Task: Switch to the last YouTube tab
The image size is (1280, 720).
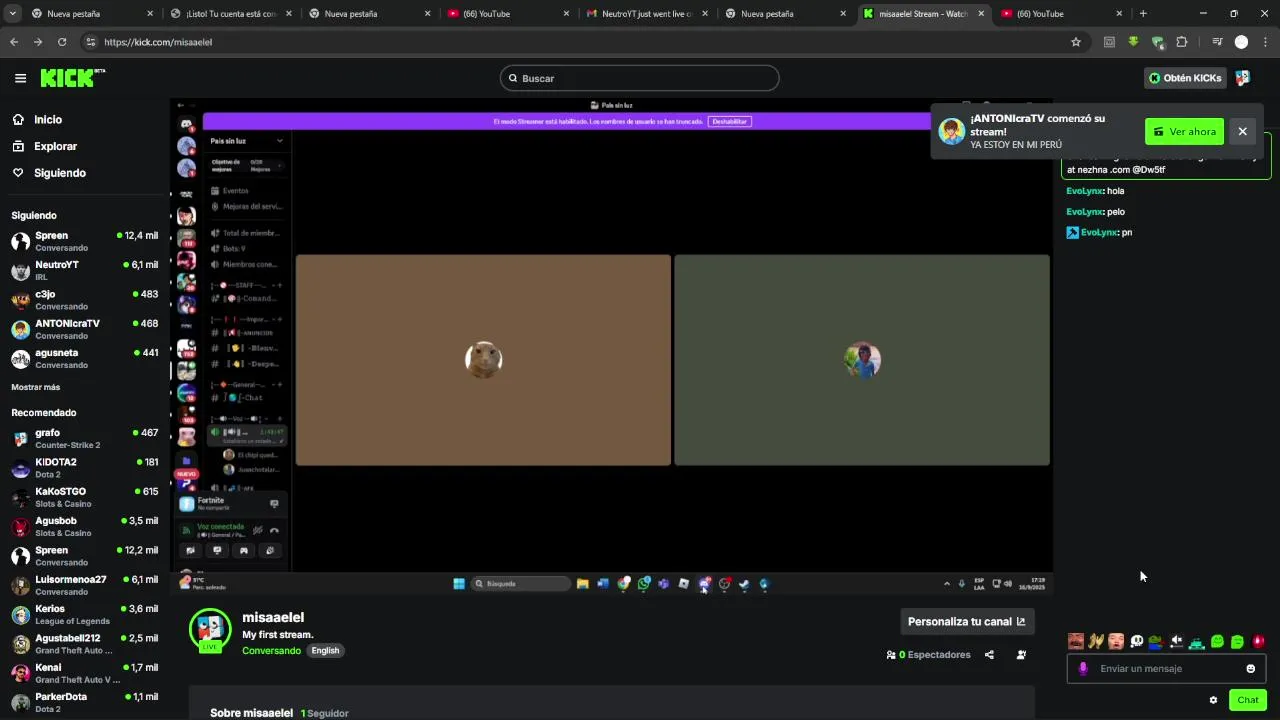Action: 1062,14
